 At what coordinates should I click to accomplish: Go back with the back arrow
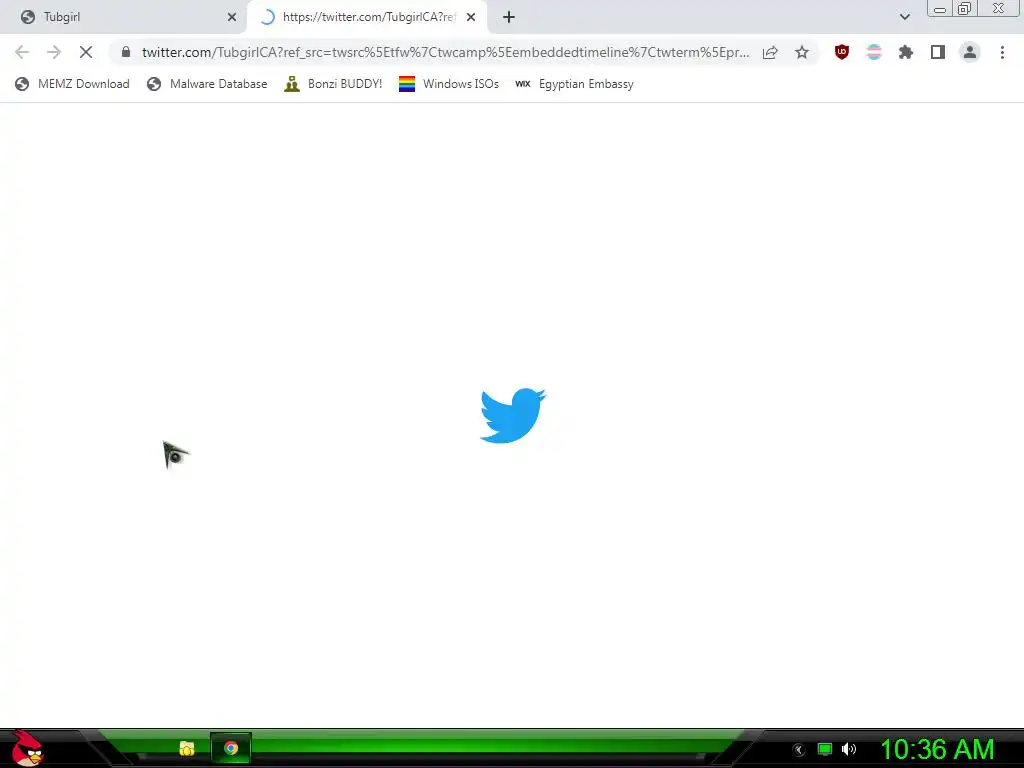point(22,52)
